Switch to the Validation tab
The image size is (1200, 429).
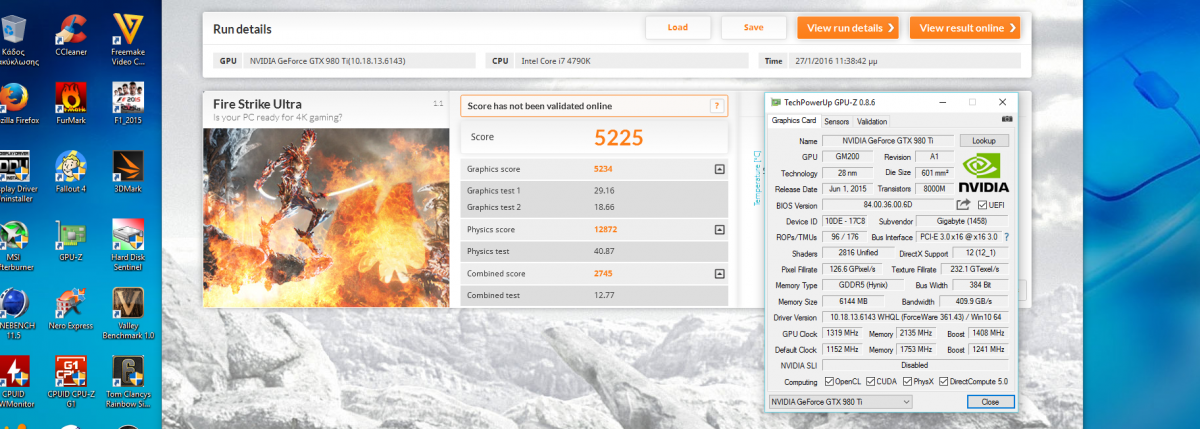pyautogui.click(x=872, y=121)
